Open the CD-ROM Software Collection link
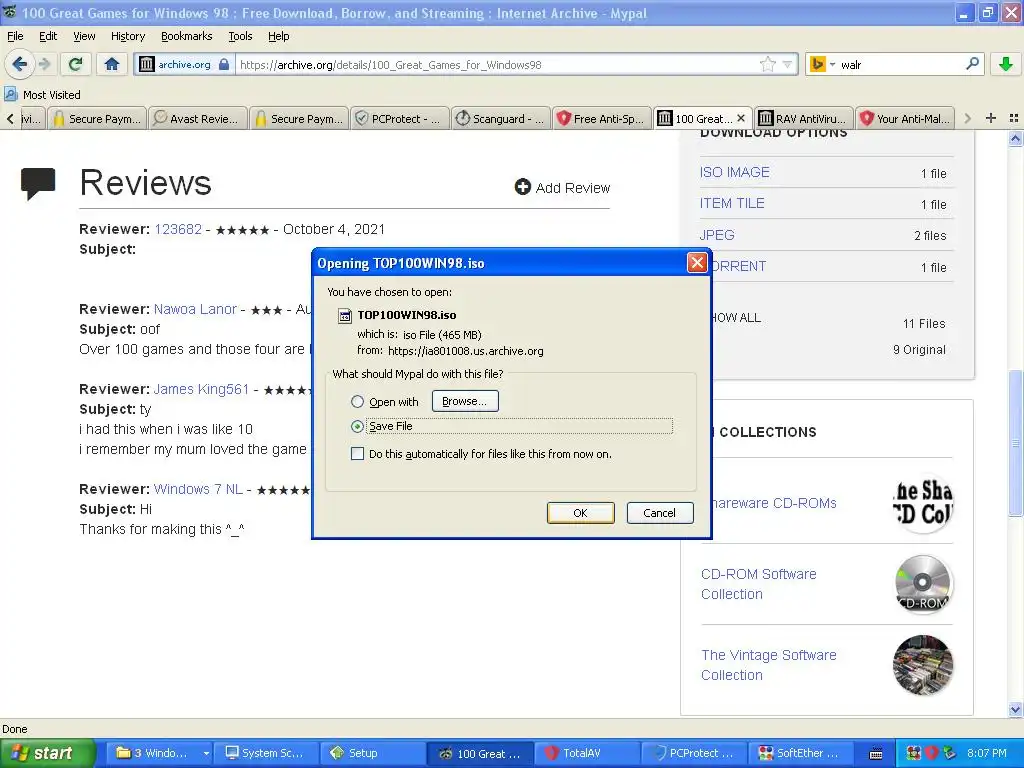 (x=759, y=584)
